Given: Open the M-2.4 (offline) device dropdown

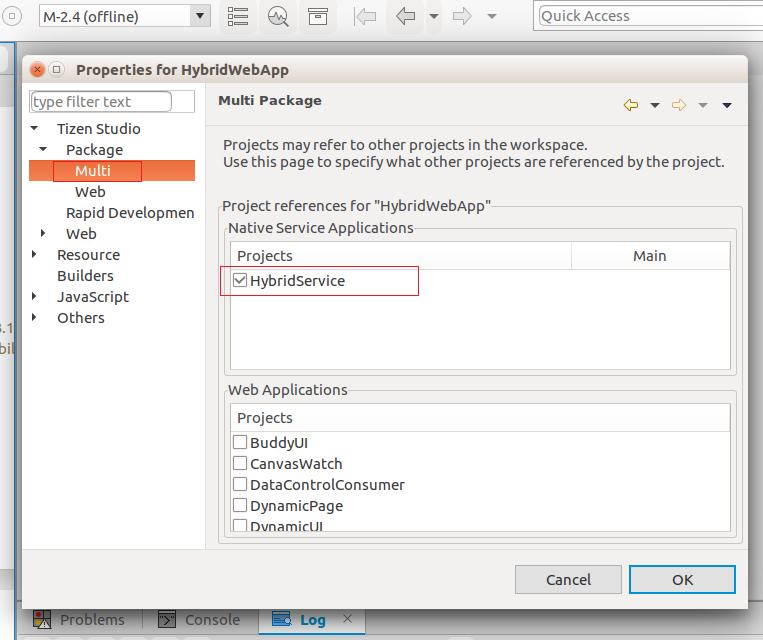Looking at the screenshot, I should (x=199, y=16).
